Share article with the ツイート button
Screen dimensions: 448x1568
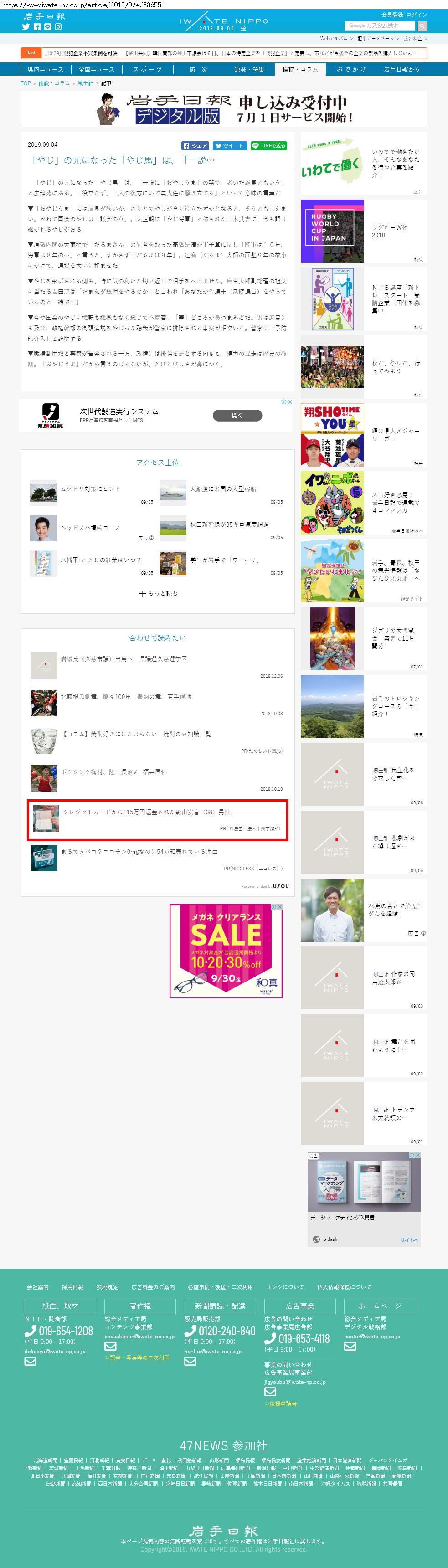(230, 146)
